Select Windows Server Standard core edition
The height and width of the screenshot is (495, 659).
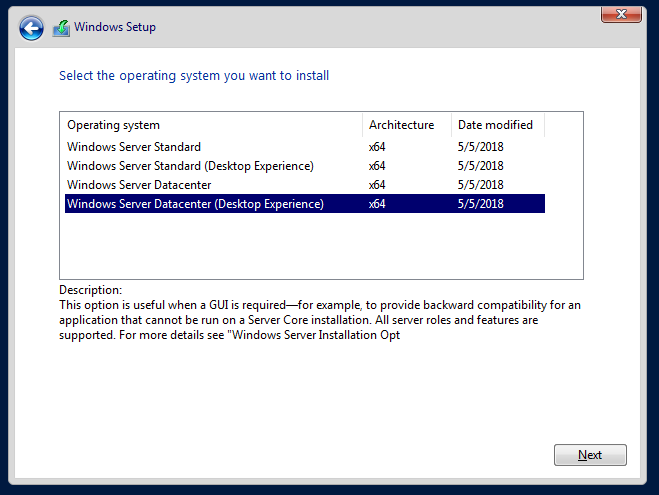tap(305, 147)
